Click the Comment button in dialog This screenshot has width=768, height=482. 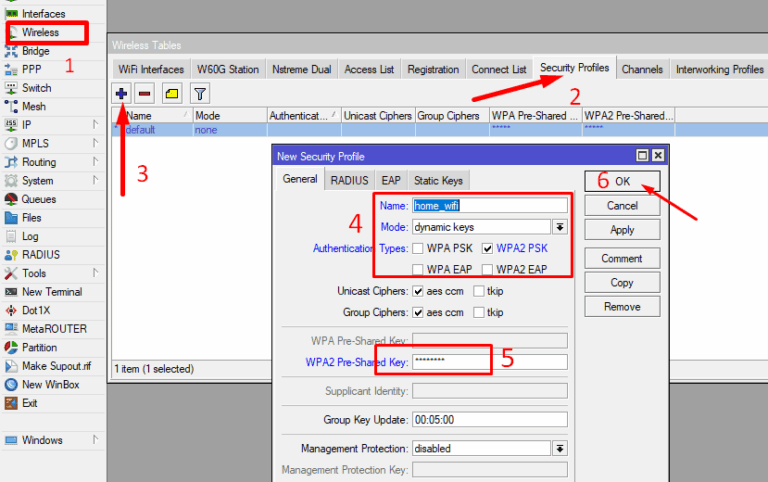622,258
